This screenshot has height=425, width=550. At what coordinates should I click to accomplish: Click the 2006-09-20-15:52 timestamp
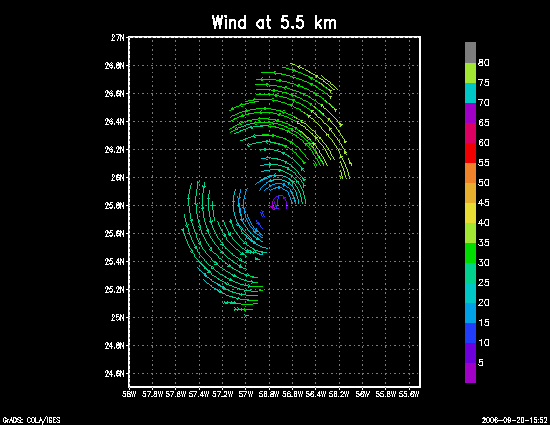(514, 420)
